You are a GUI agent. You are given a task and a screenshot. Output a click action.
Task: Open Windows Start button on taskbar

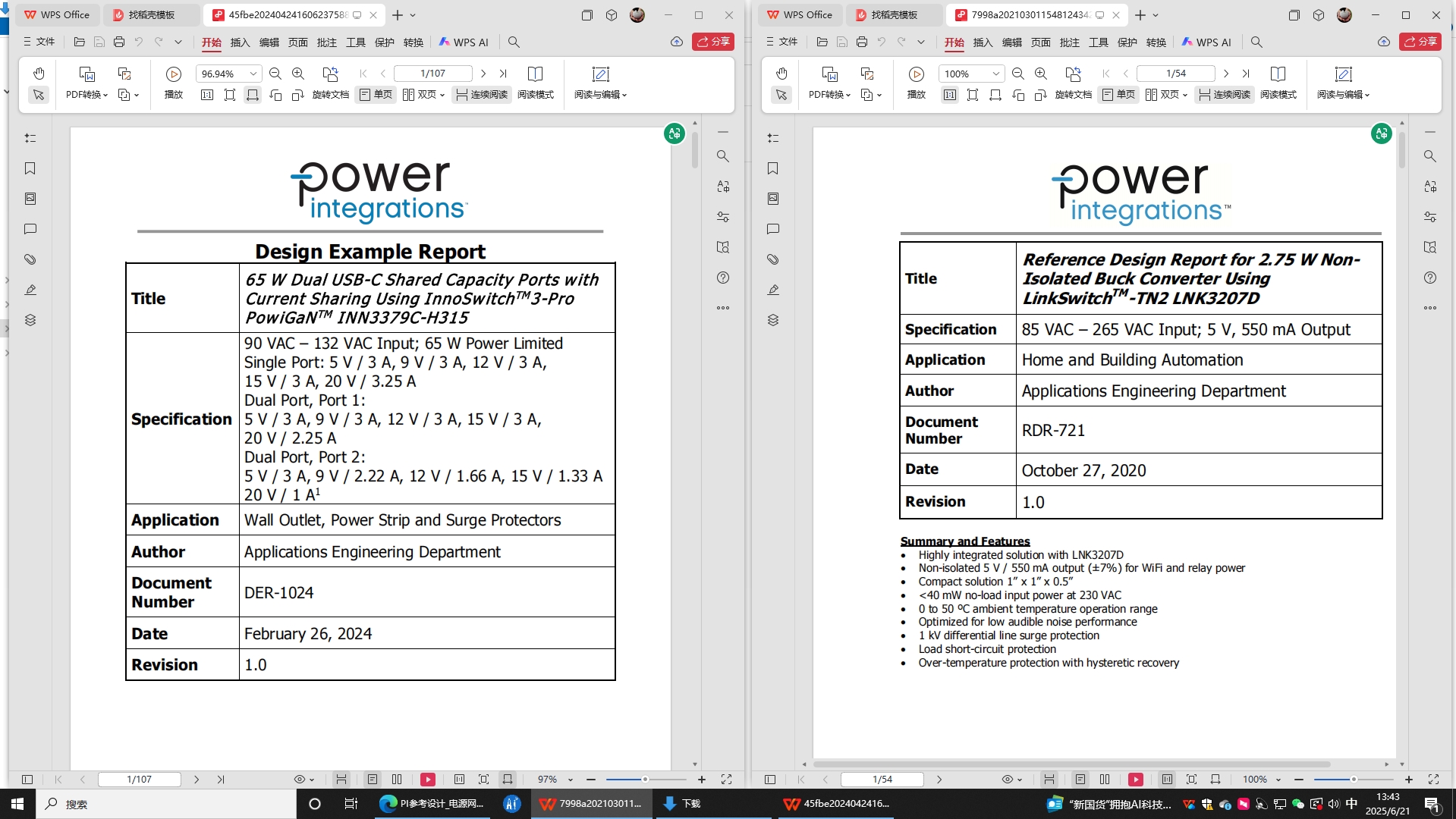point(17,804)
